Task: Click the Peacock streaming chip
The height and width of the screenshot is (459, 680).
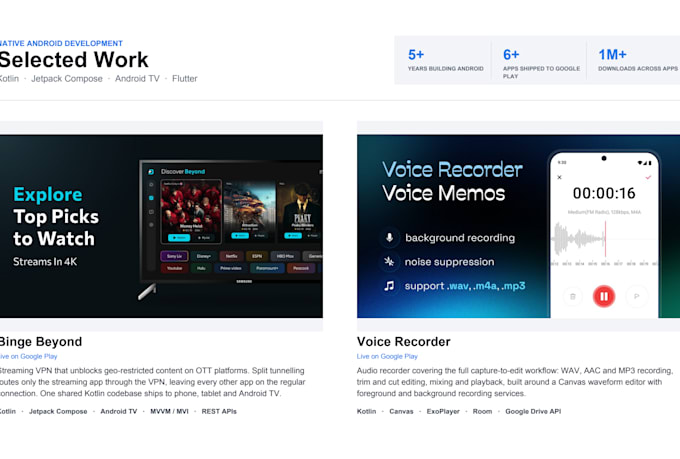Action: coord(301,268)
